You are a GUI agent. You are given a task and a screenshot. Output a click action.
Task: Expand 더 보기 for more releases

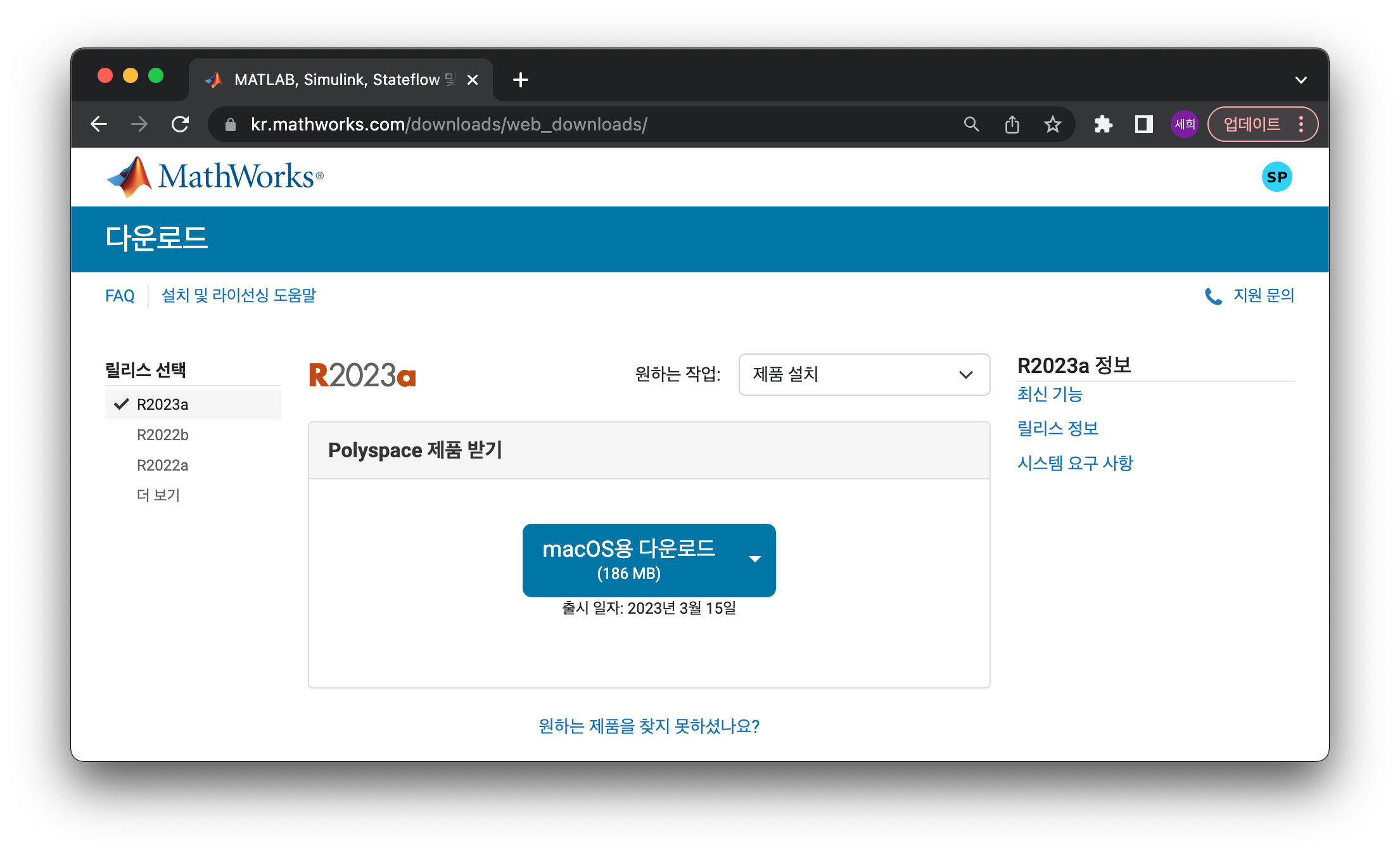(x=158, y=495)
